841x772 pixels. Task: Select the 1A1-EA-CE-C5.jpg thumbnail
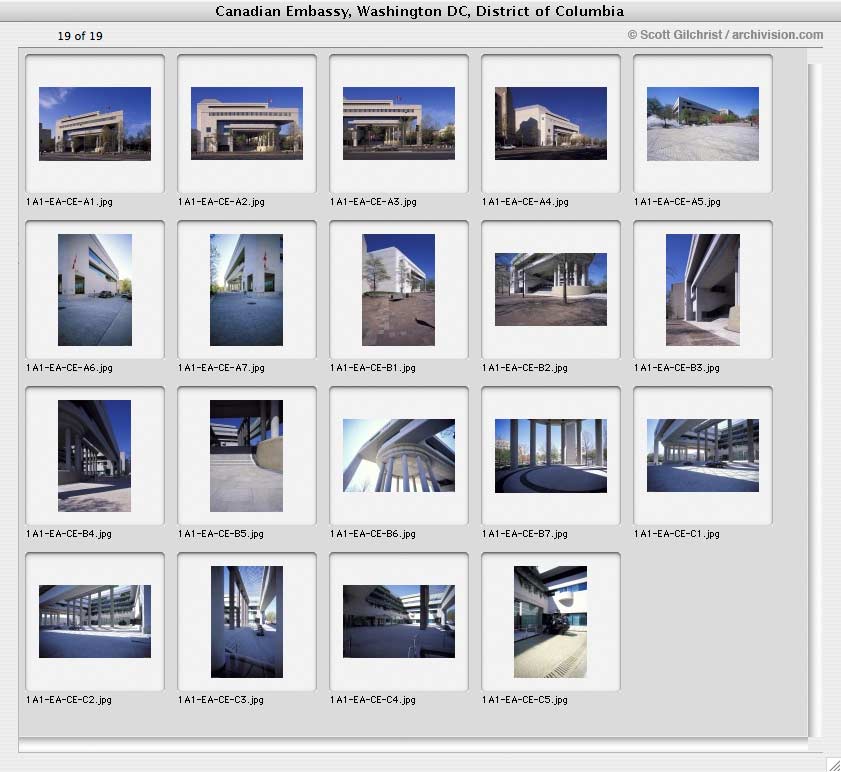click(550, 622)
